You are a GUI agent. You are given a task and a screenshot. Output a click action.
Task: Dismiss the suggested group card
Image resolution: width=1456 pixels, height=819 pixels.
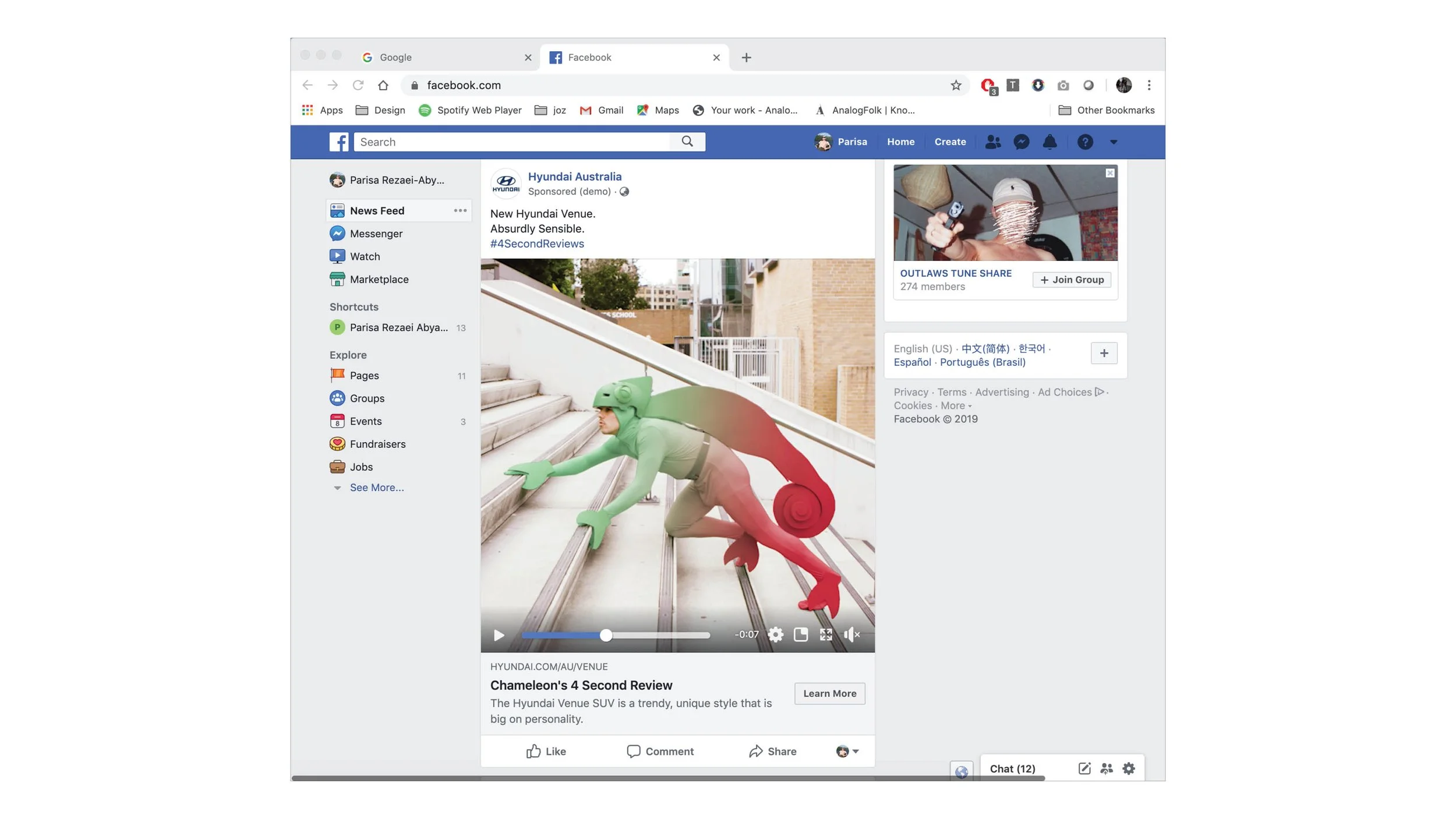(x=1109, y=173)
